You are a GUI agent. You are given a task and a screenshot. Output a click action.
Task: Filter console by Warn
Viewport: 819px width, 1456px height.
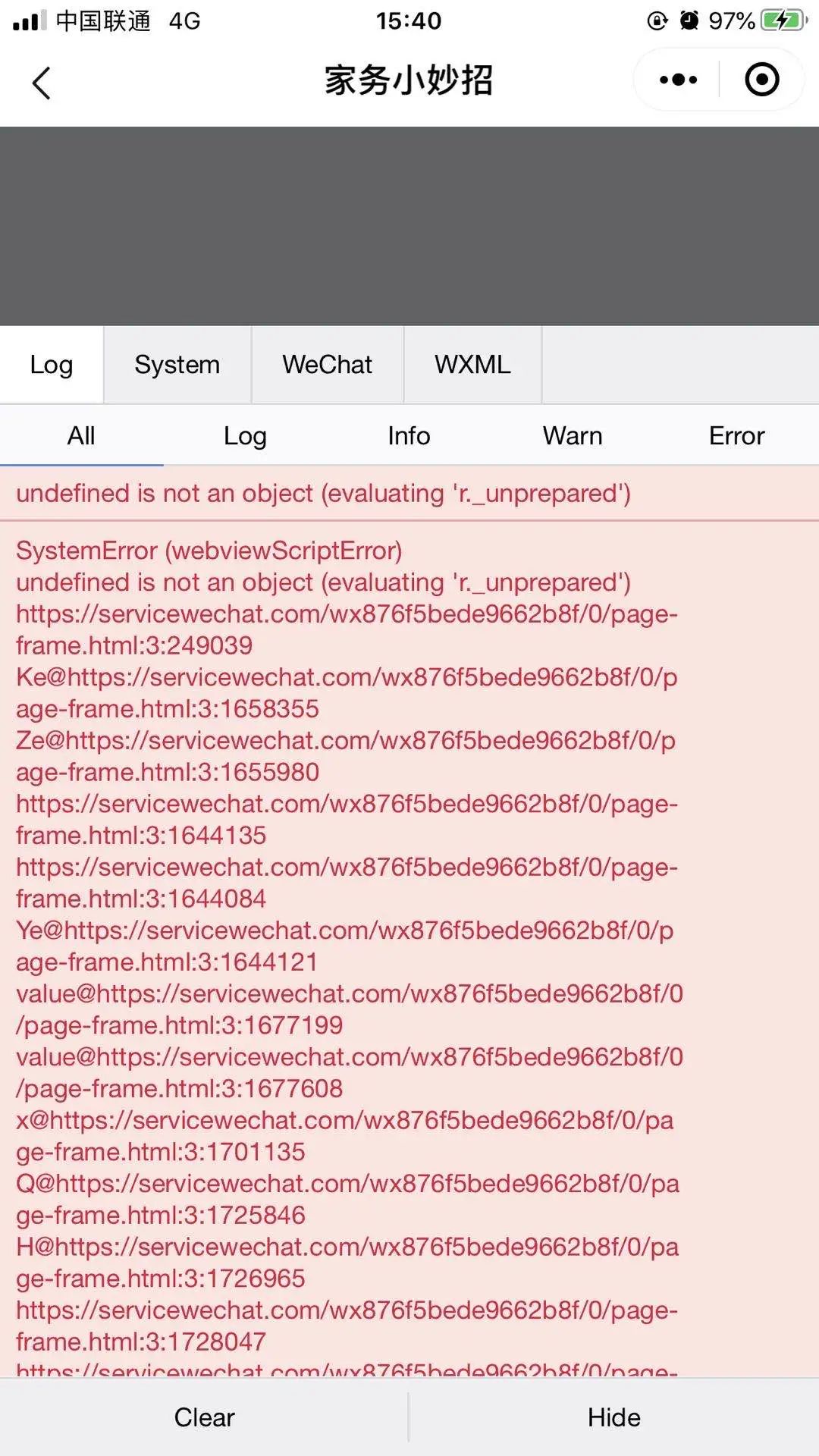[x=573, y=436]
